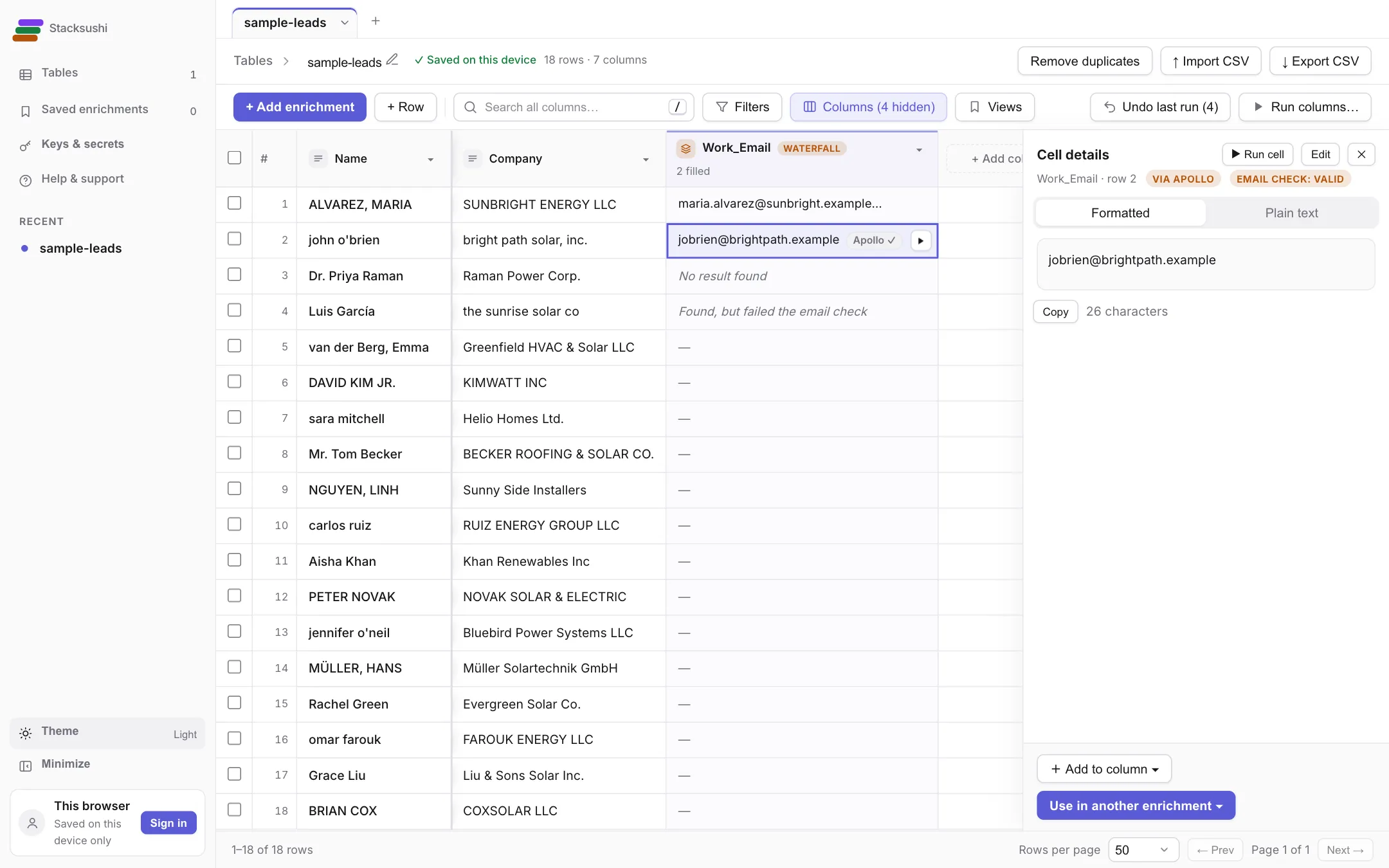Close the Cell details panel

click(1361, 154)
